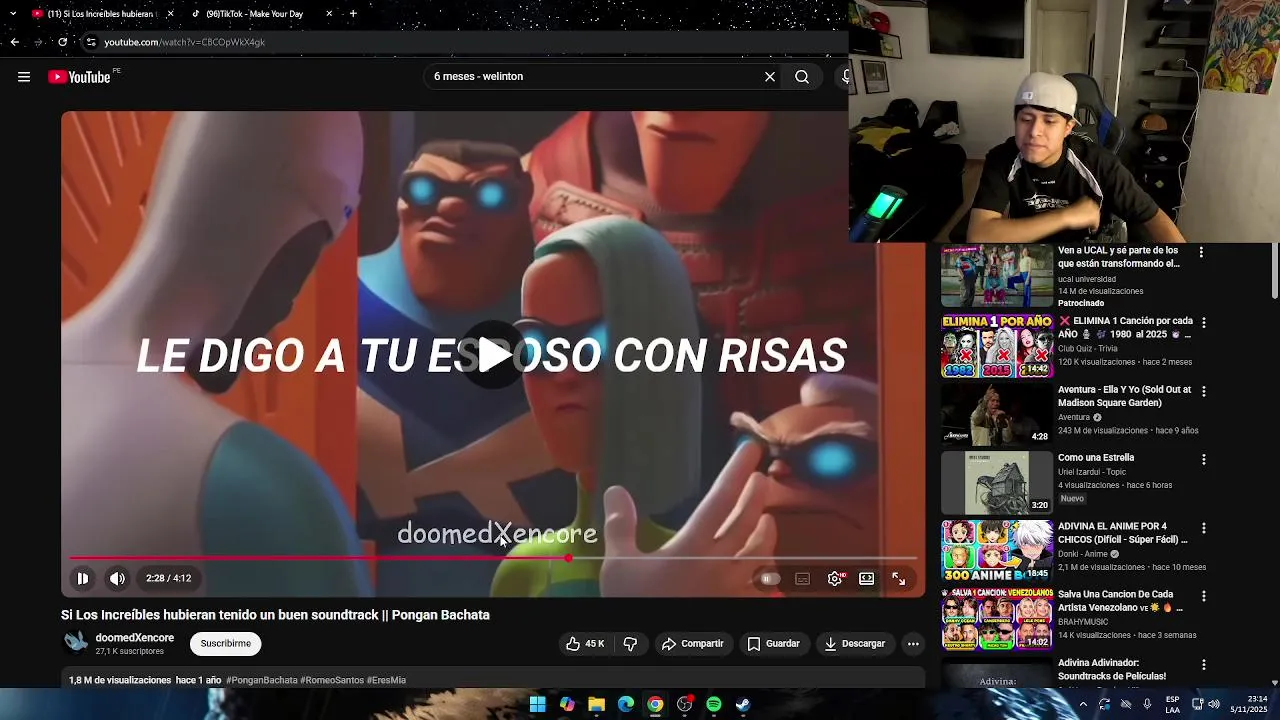1280x720 pixels.
Task: Open the Windows Start menu
Action: tap(538, 704)
